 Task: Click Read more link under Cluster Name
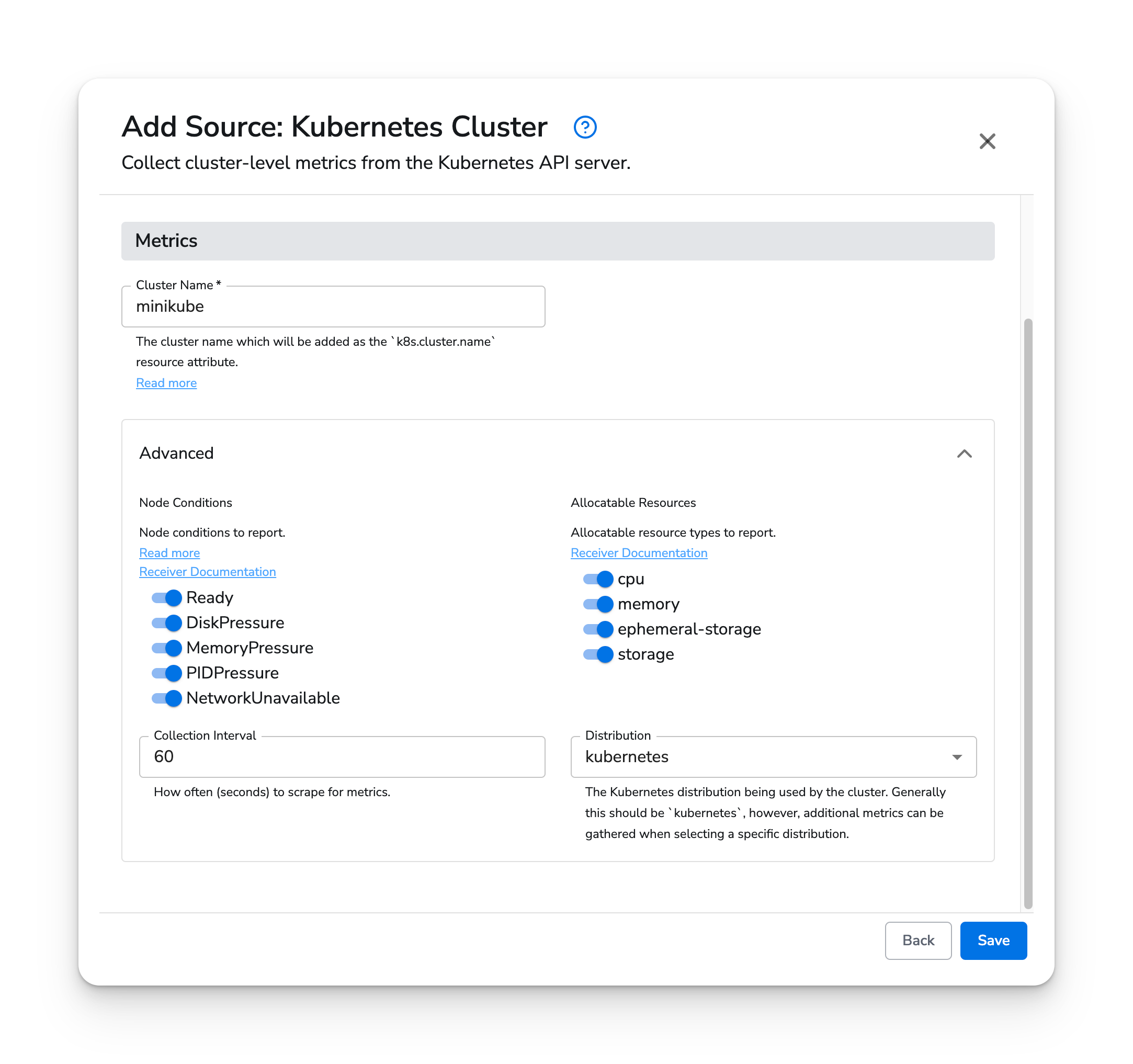point(166,383)
